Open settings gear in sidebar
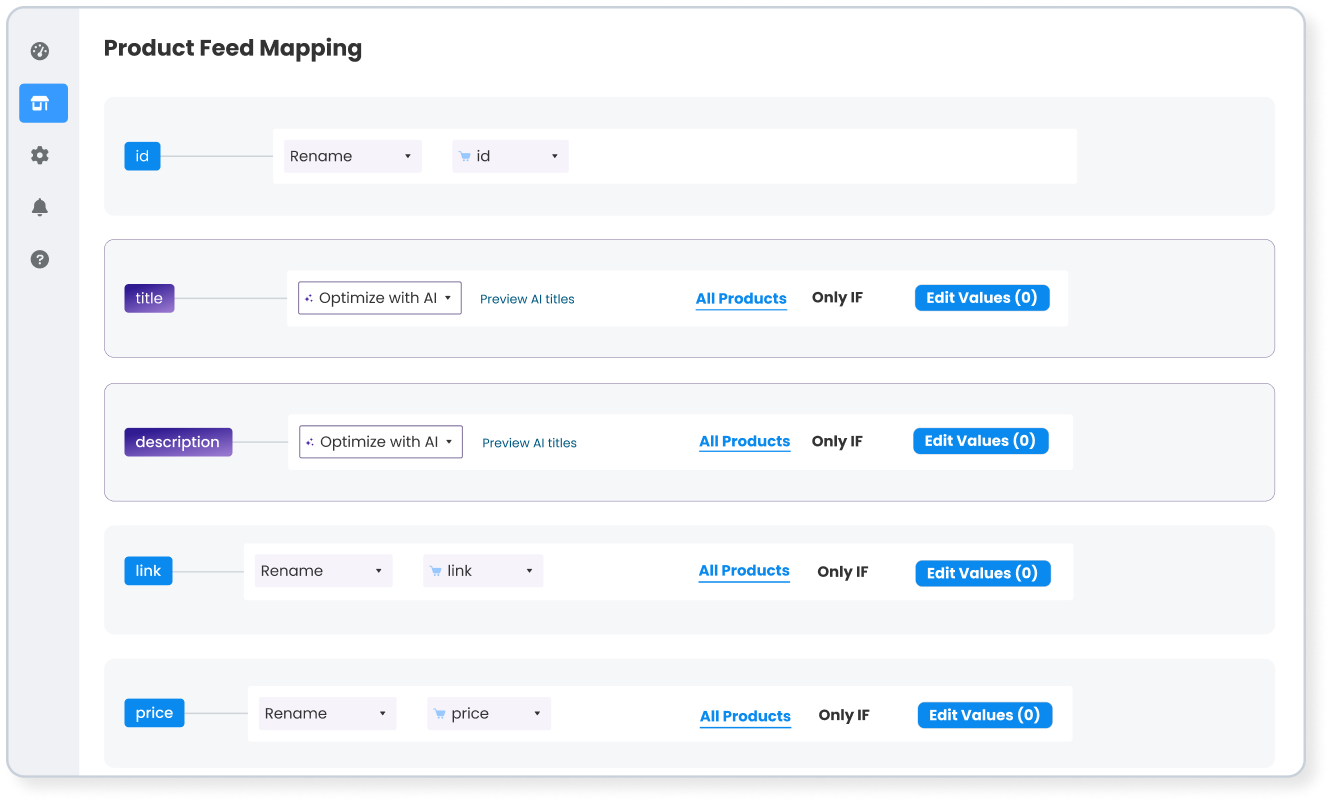 click(40, 155)
